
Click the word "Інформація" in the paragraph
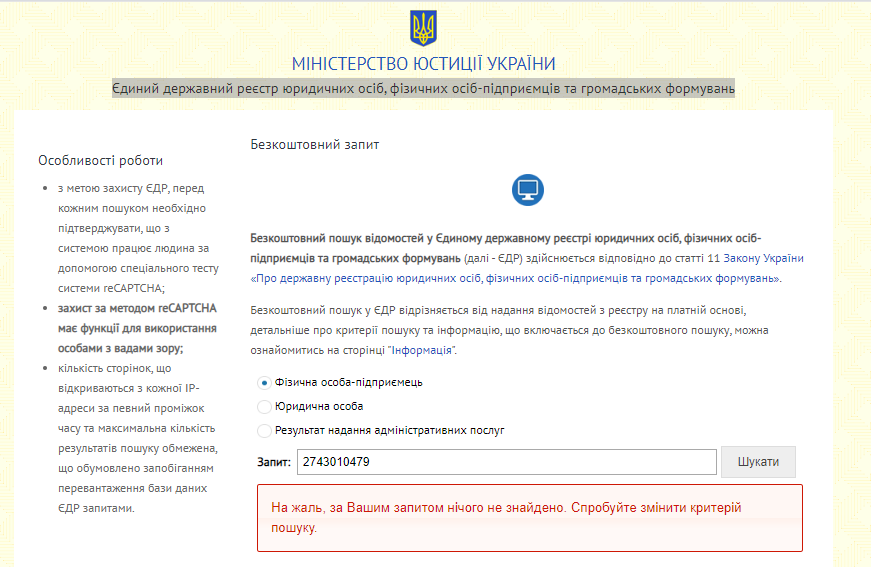pyautogui.click(x=426, y=352)
